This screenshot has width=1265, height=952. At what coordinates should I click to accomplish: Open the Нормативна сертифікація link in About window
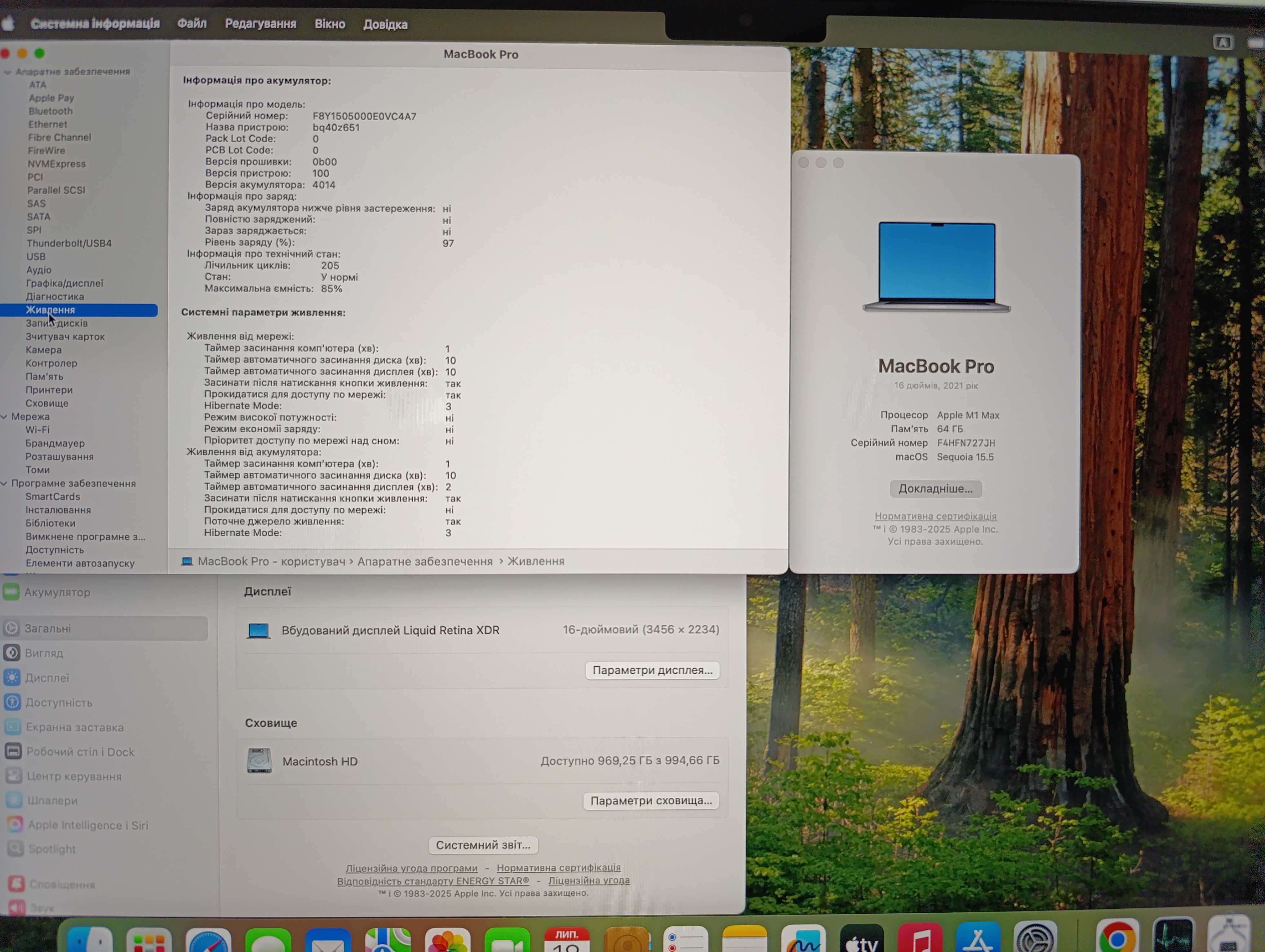936,516
